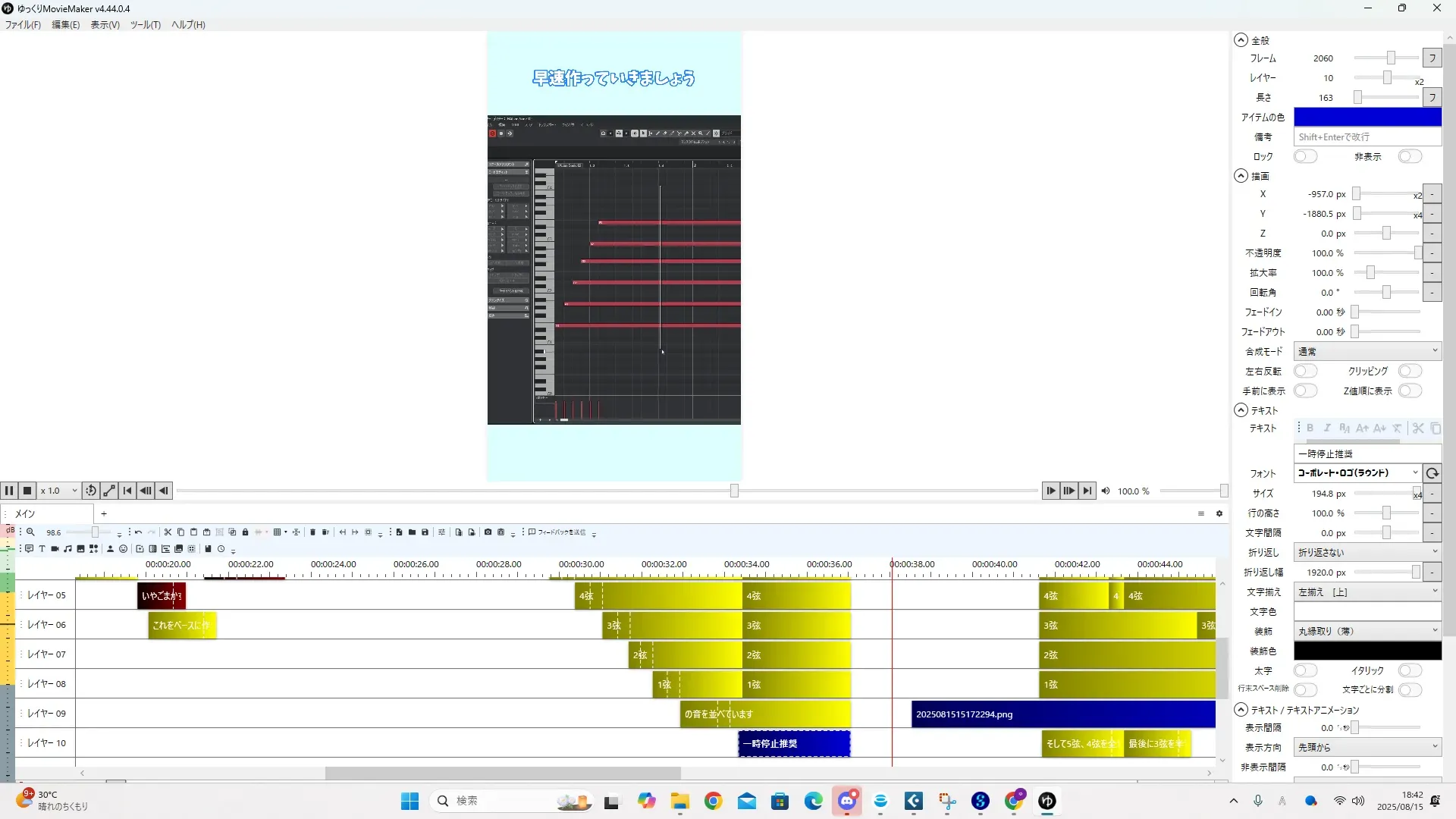Click the undo arrow in the timeline toolbar
The height and width of the screenshot is (819, 1456).
click(x=138, y=532)
